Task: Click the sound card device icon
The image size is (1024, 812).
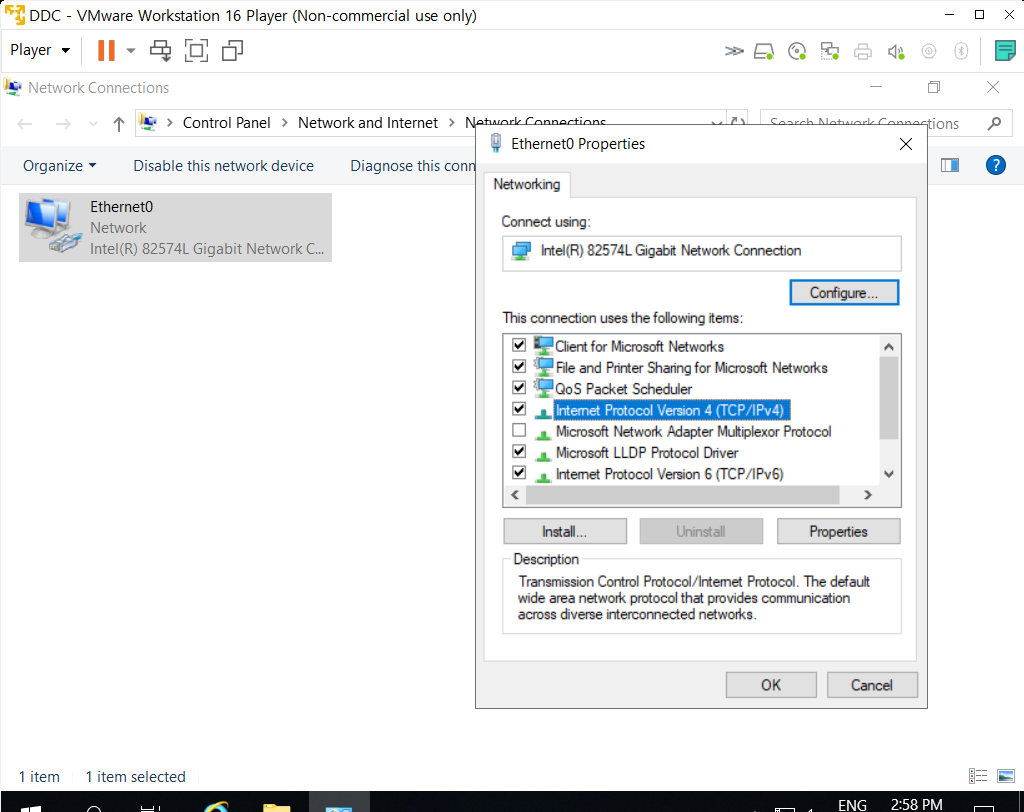Action: pos(896,51)
